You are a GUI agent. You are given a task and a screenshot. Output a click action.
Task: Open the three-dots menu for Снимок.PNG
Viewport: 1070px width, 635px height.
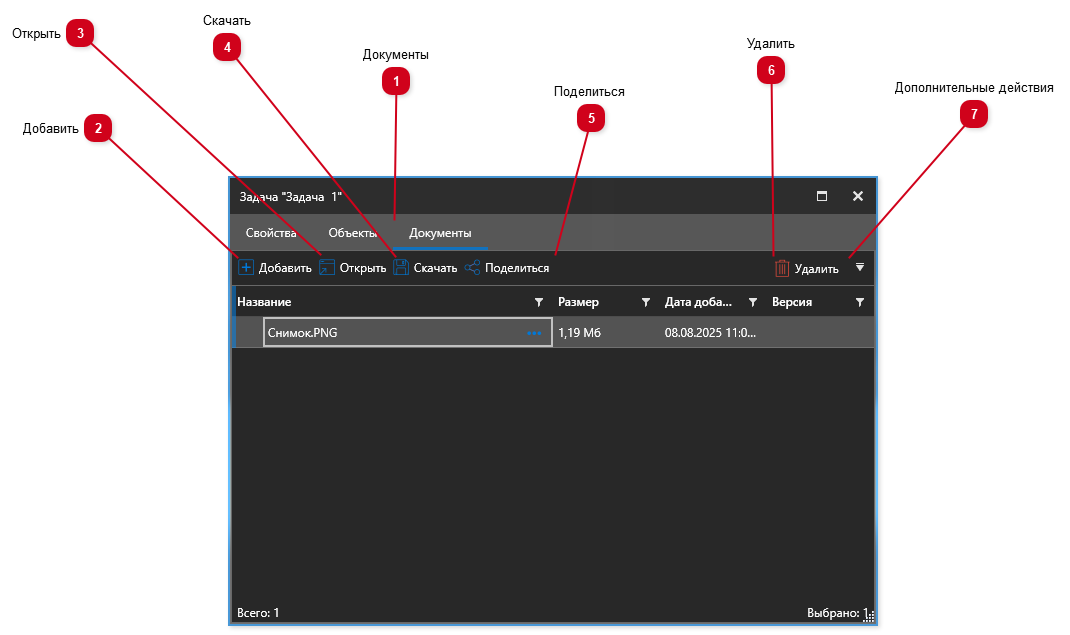pyautogui.click(x=534, y=333)
